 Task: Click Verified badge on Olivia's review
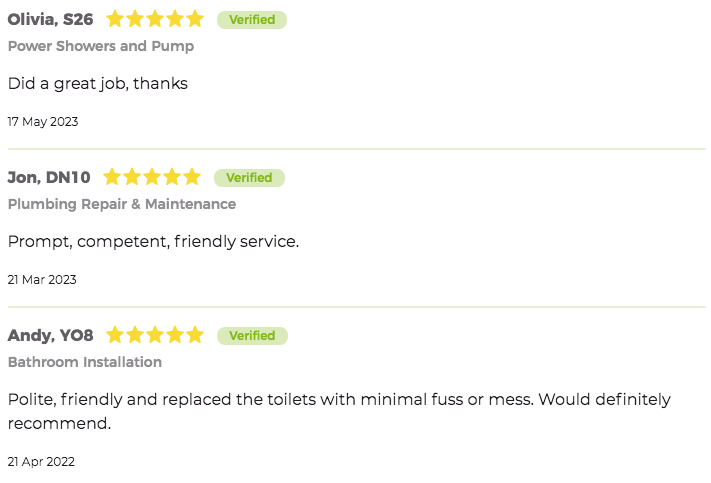coord(252,20)
